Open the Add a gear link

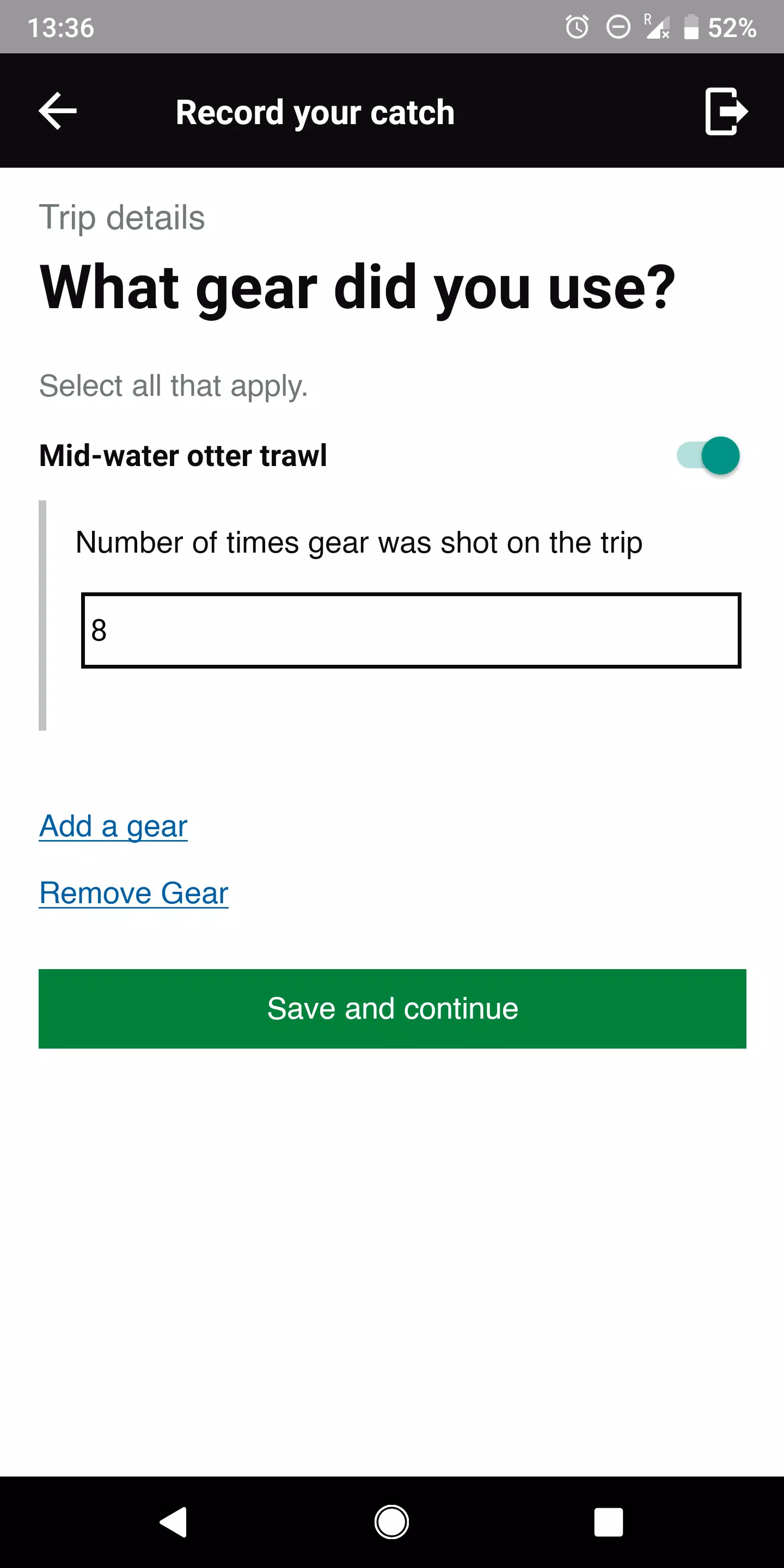[x=113, y=826]
